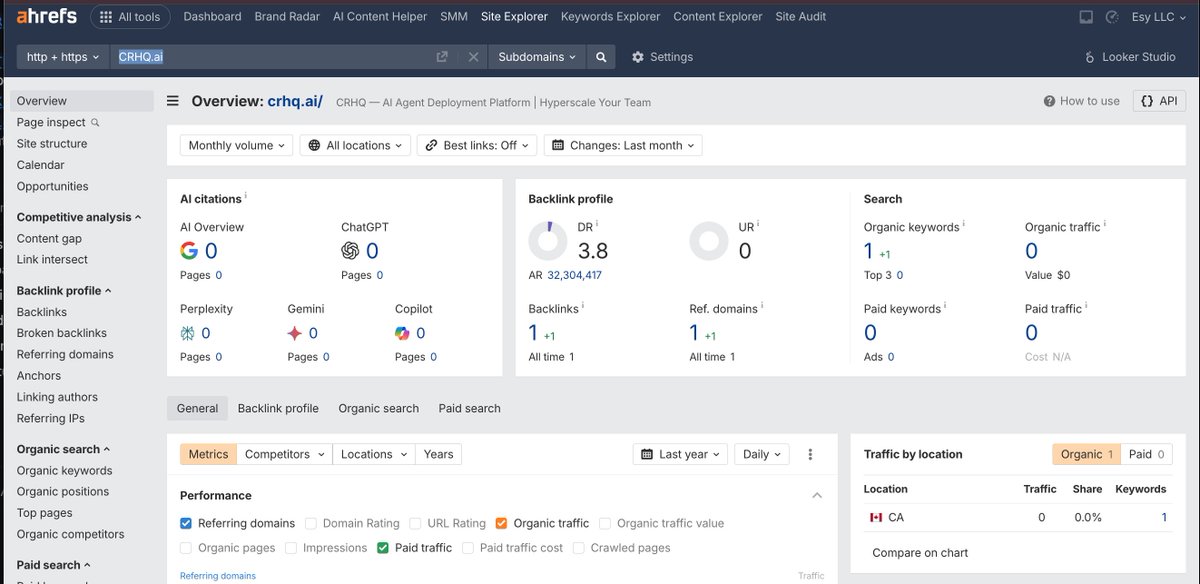Viewport: 1200px width, 584px height.
Task: Uncheck the Organic traffic checkbox
Action: [x=501, y=523]
